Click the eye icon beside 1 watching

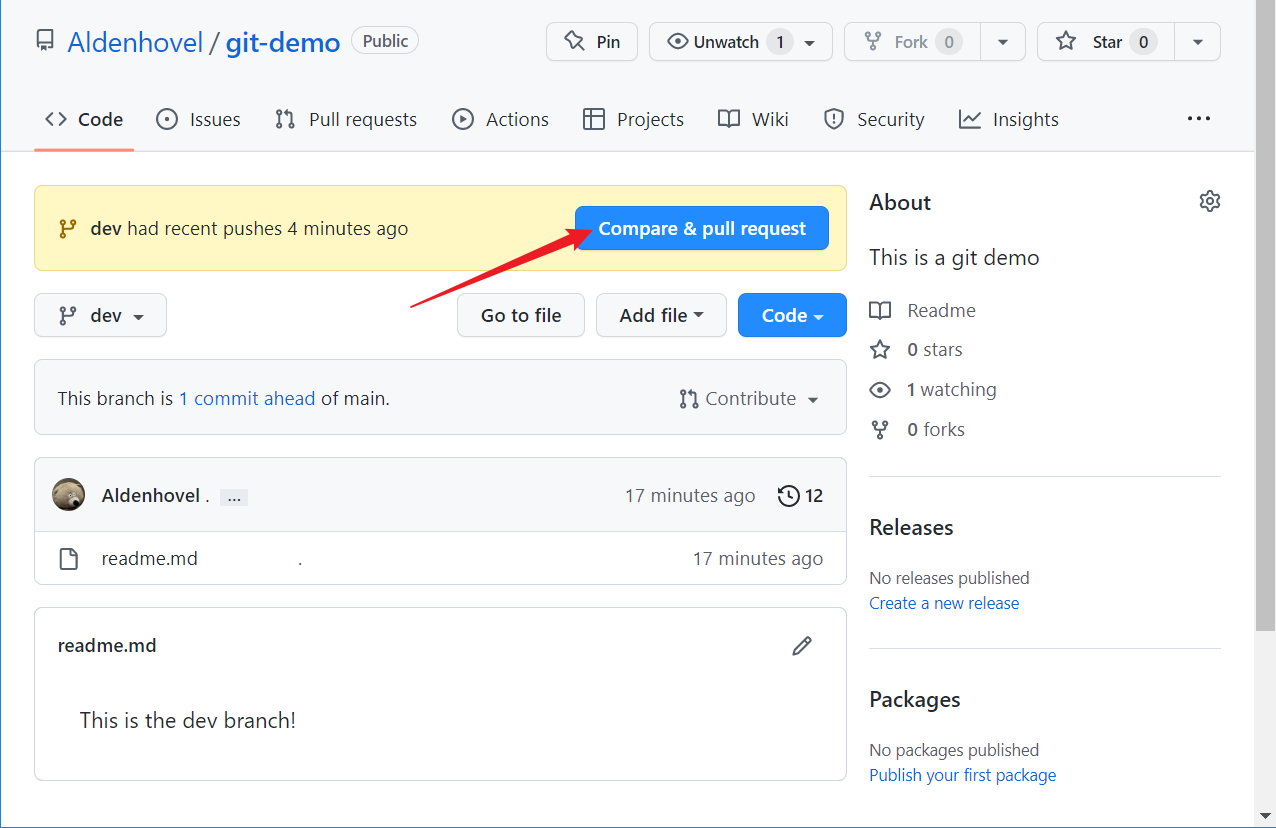[x=880, y=389]
